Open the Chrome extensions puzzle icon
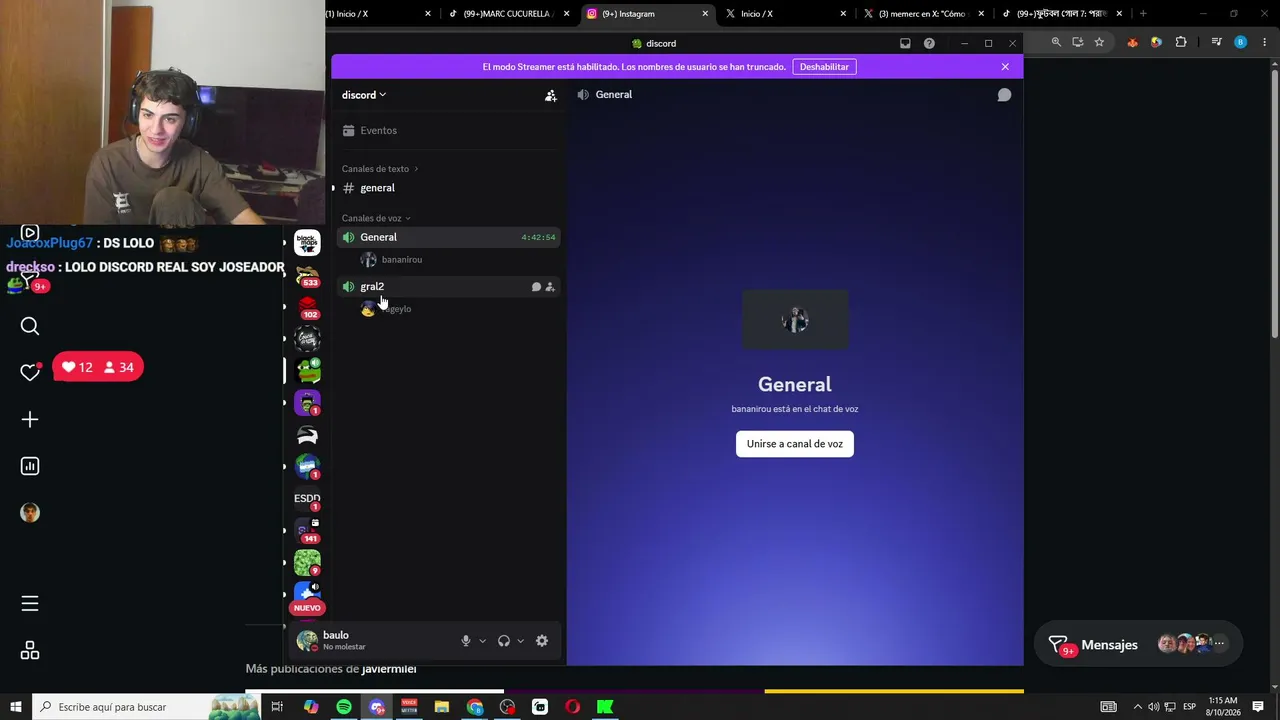This screenshot has width=1280, height=720. tap(1181, 42)
